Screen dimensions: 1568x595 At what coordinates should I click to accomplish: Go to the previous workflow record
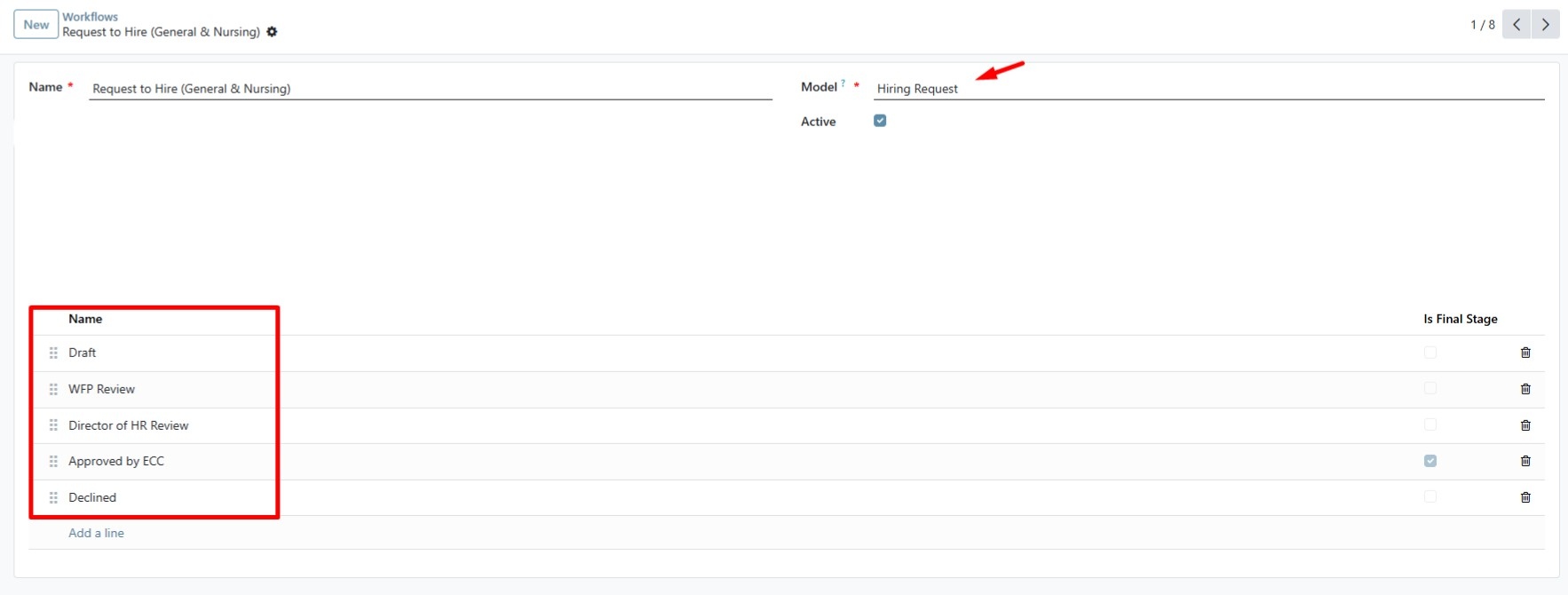point(1517,25)
